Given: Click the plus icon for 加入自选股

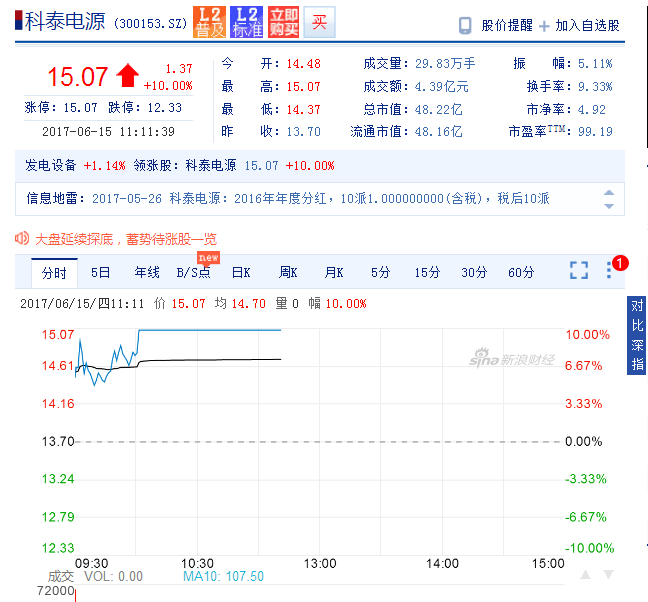Looking at the screenshot, I should point(544,26).
